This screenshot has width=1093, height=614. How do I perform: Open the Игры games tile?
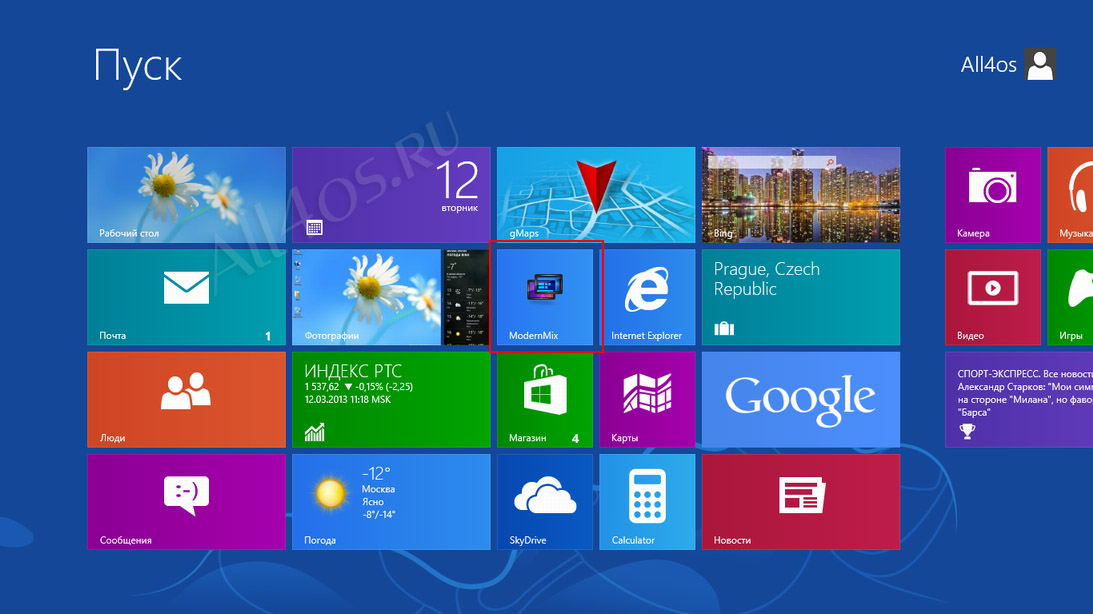tap(1070, 297)
